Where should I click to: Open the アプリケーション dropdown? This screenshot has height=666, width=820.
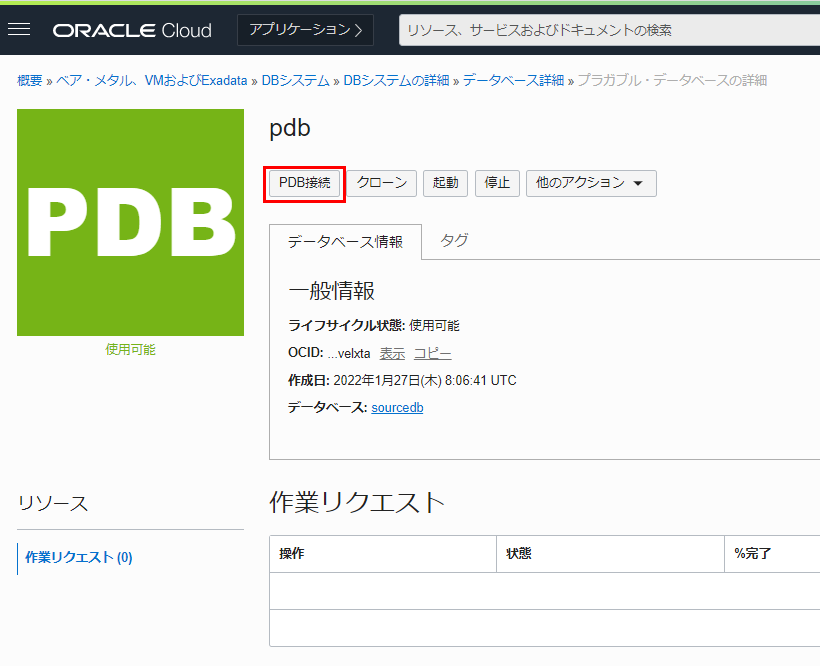coord(305,30)
